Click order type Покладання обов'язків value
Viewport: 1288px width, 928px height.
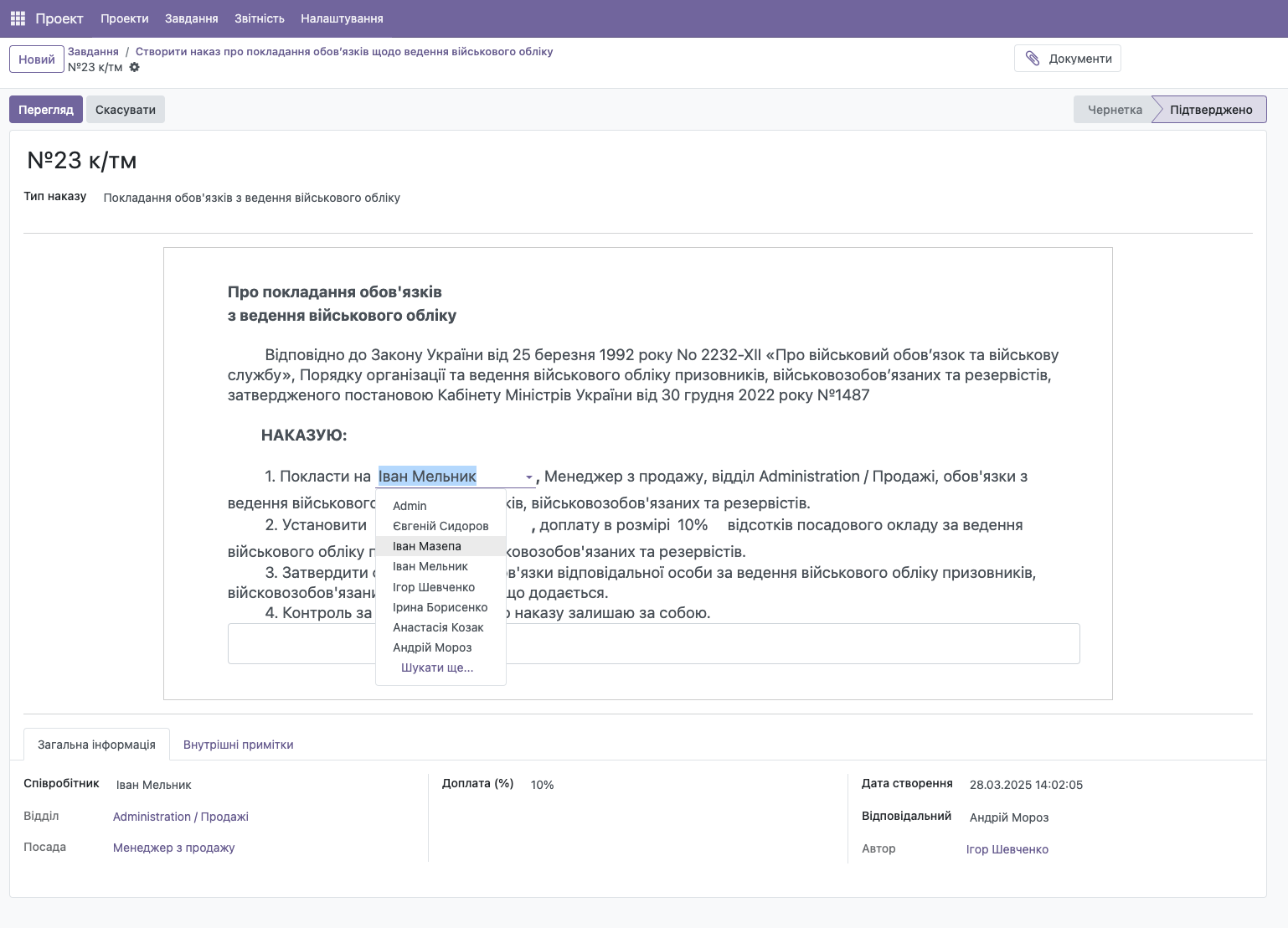point(252,198)
